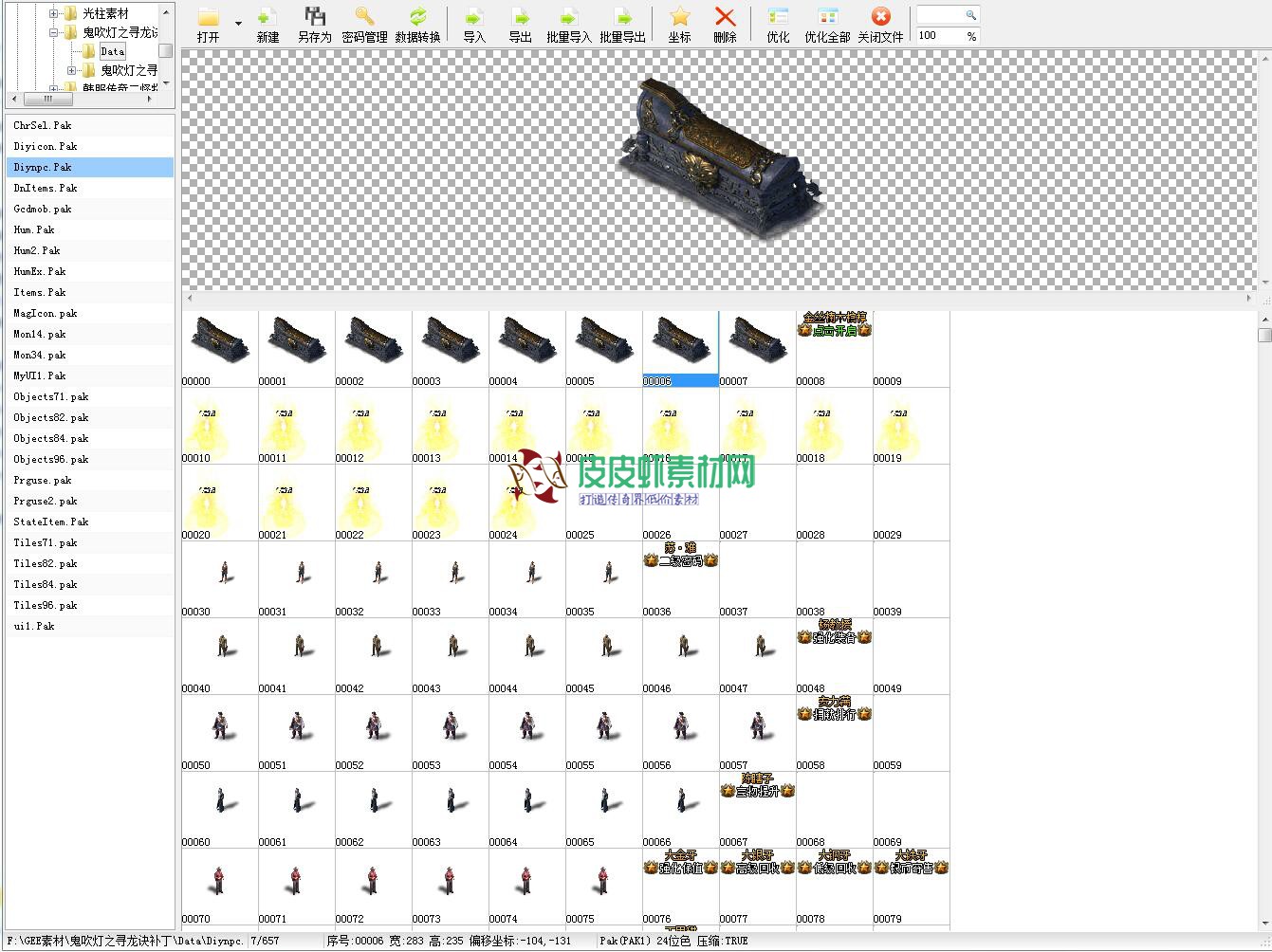This screenshot has width=1272, height=952.
Task: Select thumbnail 00010 yellow glow image
Action: point(220,426)
